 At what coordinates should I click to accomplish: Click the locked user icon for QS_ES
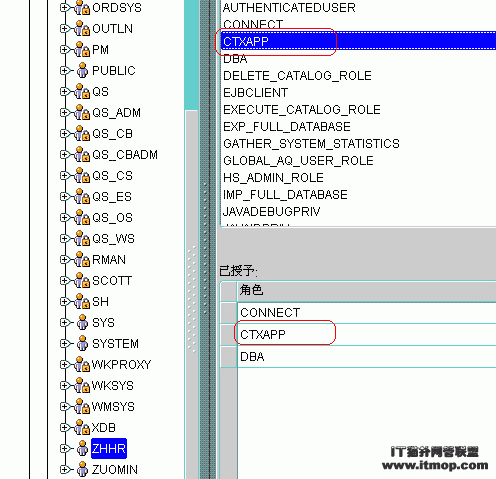tap(82, 197)
